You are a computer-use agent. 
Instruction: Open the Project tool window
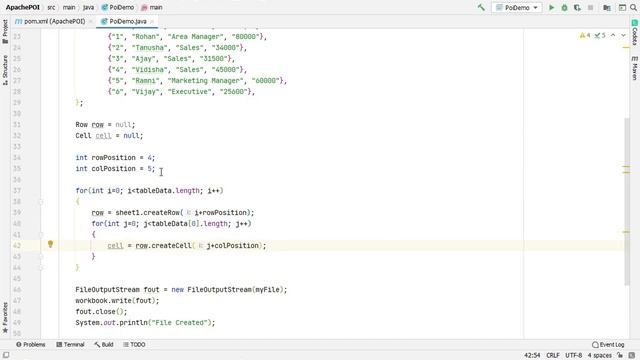(x=5, y=31)
